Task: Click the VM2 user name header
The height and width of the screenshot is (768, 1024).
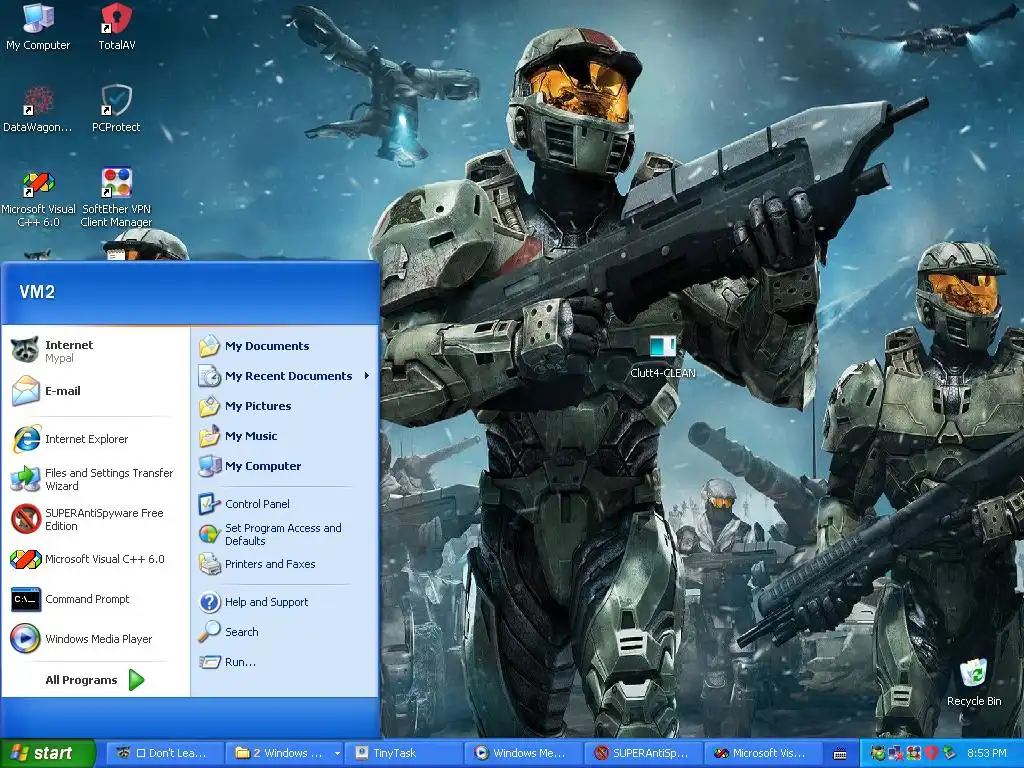Action: click(x=37, y=292)
